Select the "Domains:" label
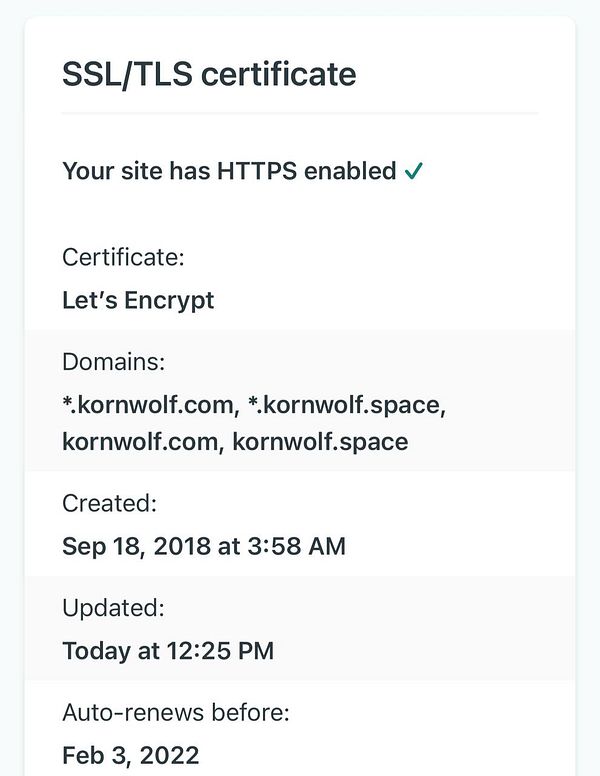Image resolution: width=600 pixels, height=776 pixels. 112,362
